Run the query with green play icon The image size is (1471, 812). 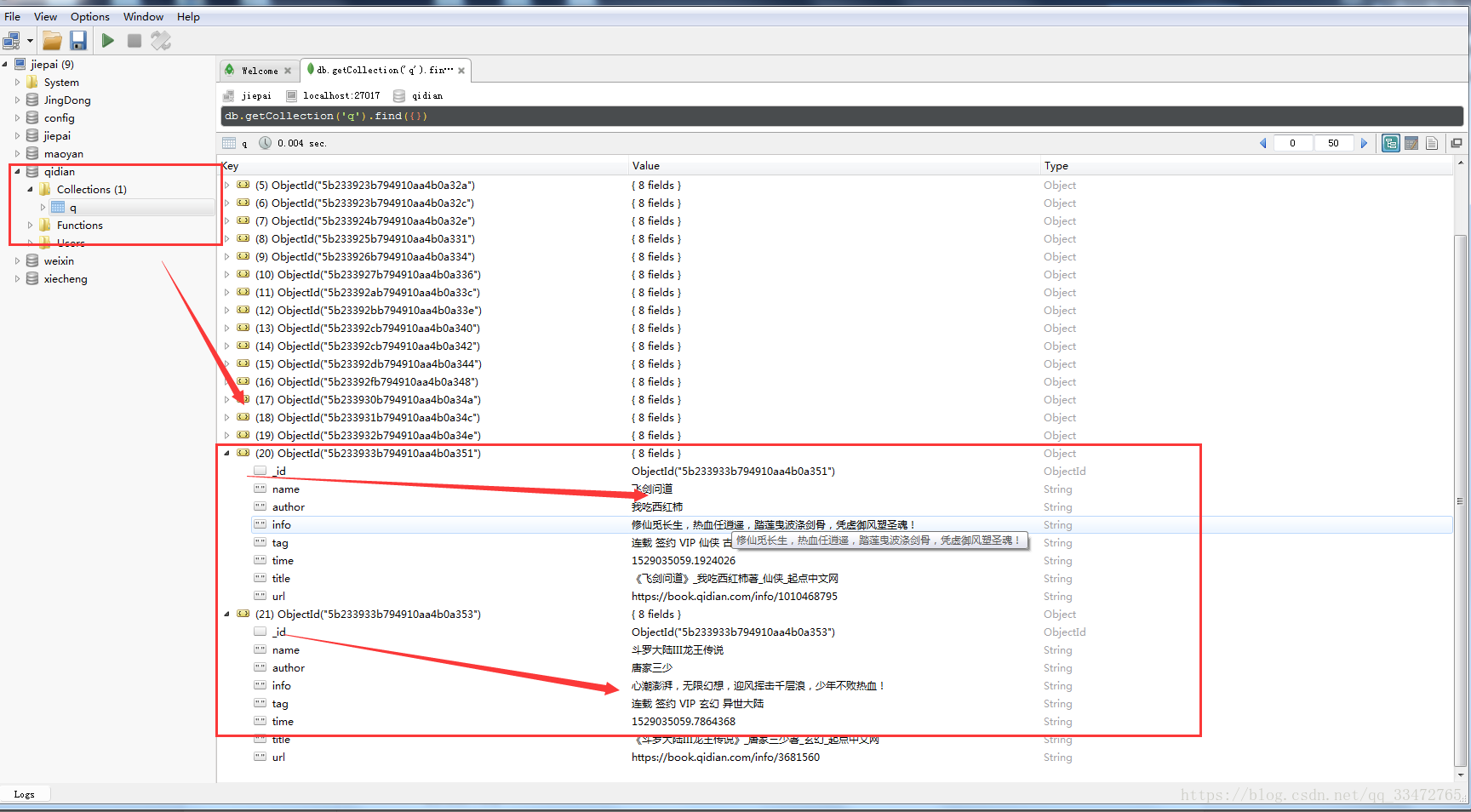[x=107, y=40]
